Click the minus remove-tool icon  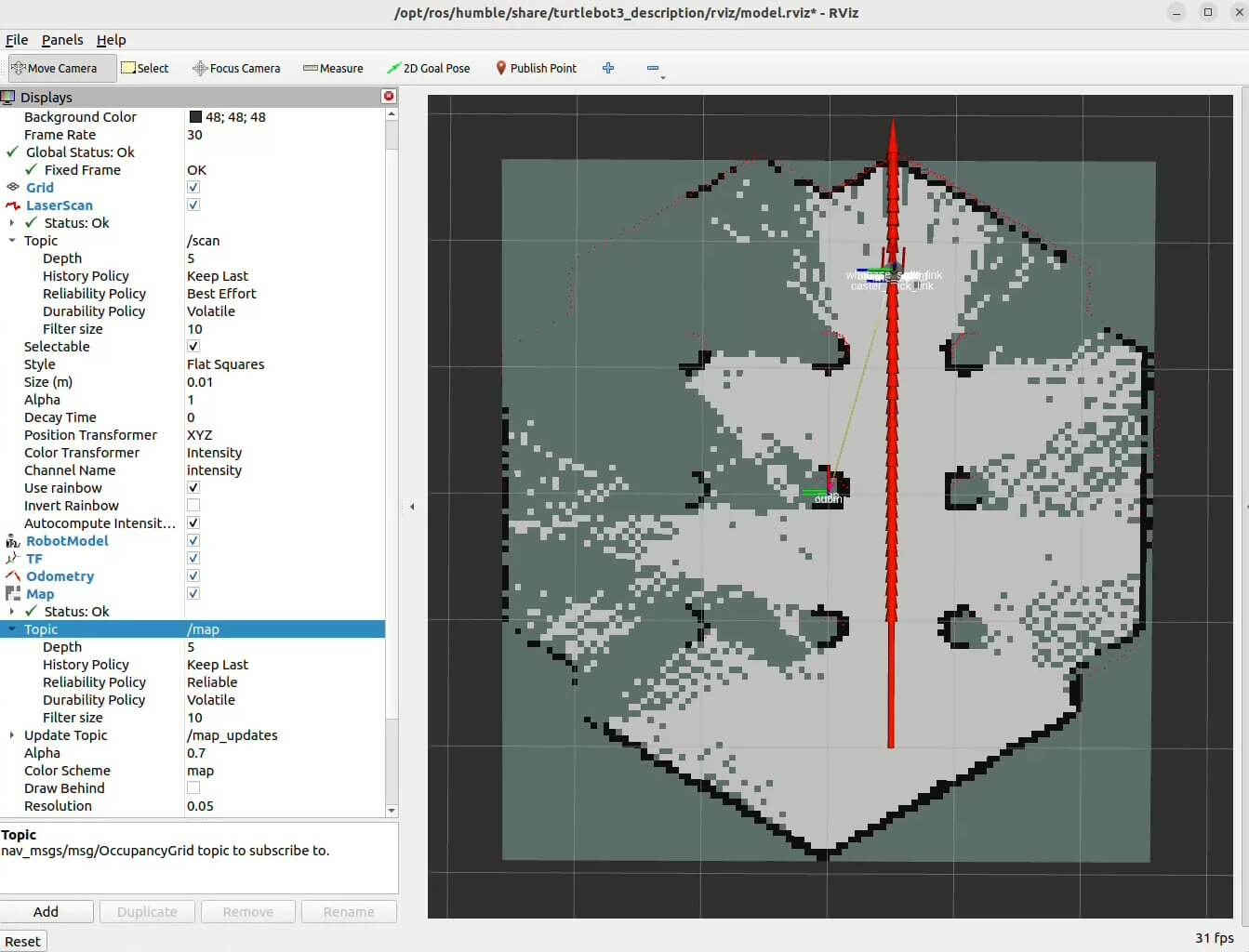pyautogui.click(x=653, y=68)
